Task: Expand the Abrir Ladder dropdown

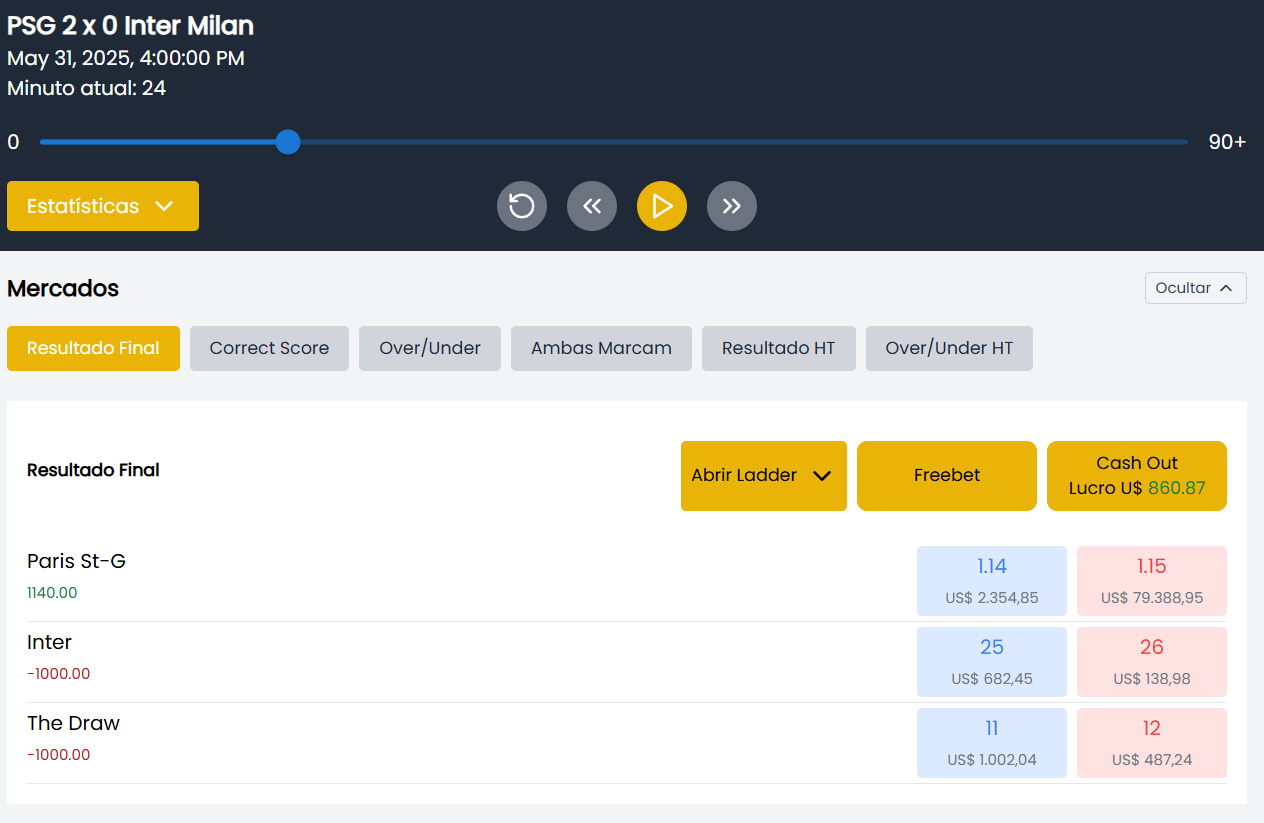Action: coord(763,476)
